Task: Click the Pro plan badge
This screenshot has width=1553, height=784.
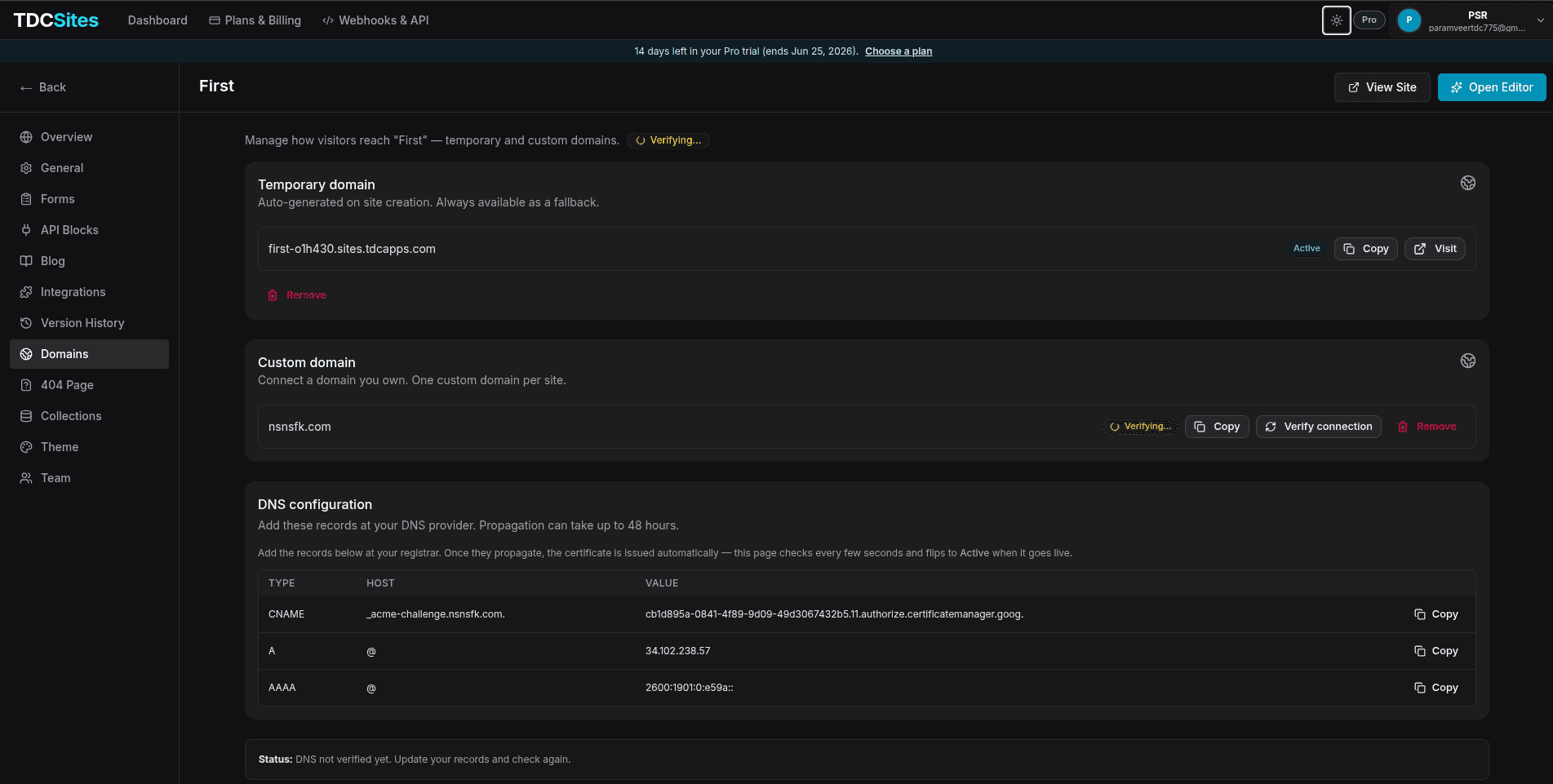Action: click(1369, 20)
